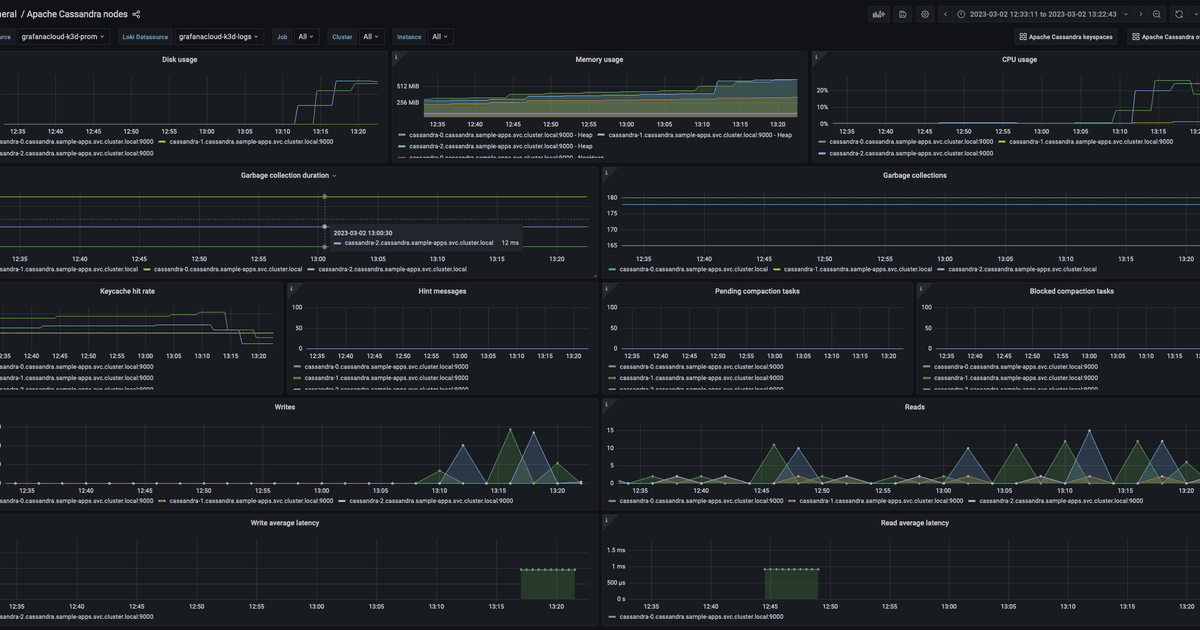Zoom out the time range magnifier icon
This screenshot has height=630, width=1200.
click(x=1156, y=14)
